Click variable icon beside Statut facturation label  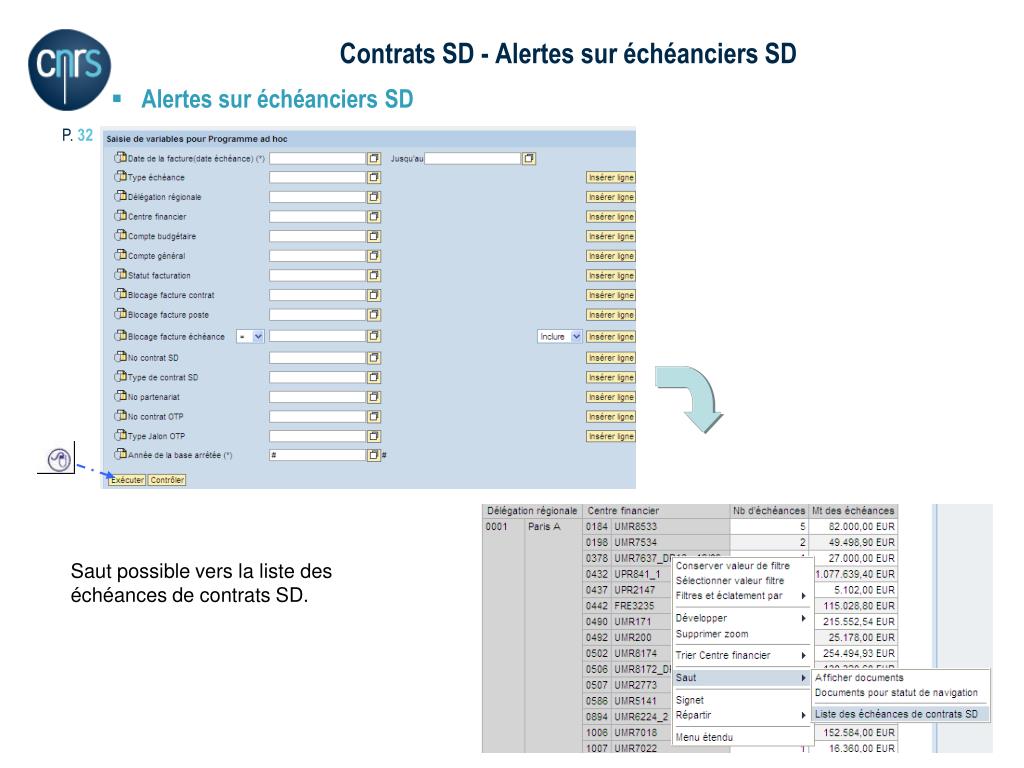[x=120, y=274]
